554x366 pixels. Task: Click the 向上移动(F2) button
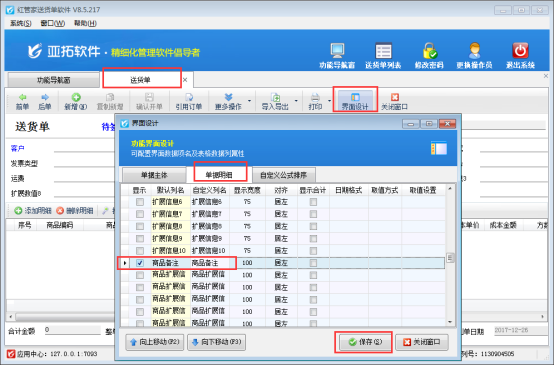(154, 342)
